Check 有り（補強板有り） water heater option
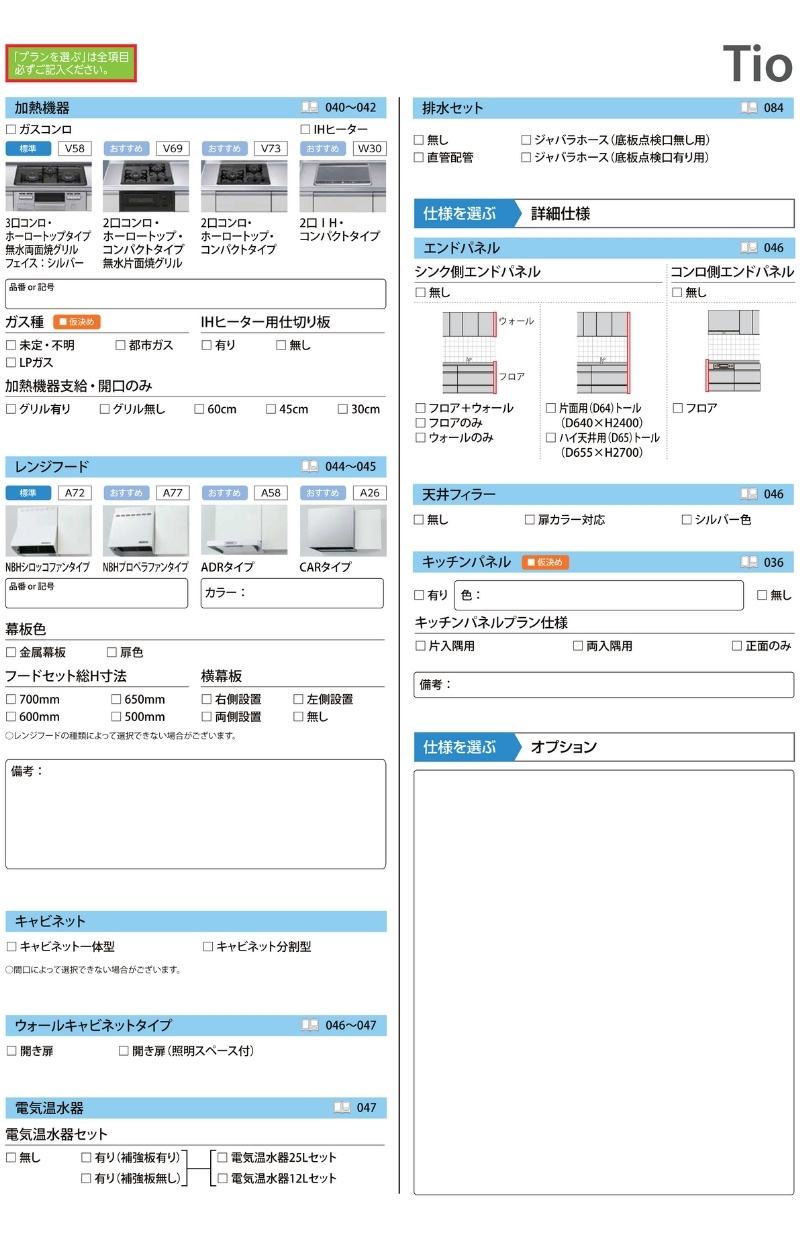 (x=86, y=1158)
